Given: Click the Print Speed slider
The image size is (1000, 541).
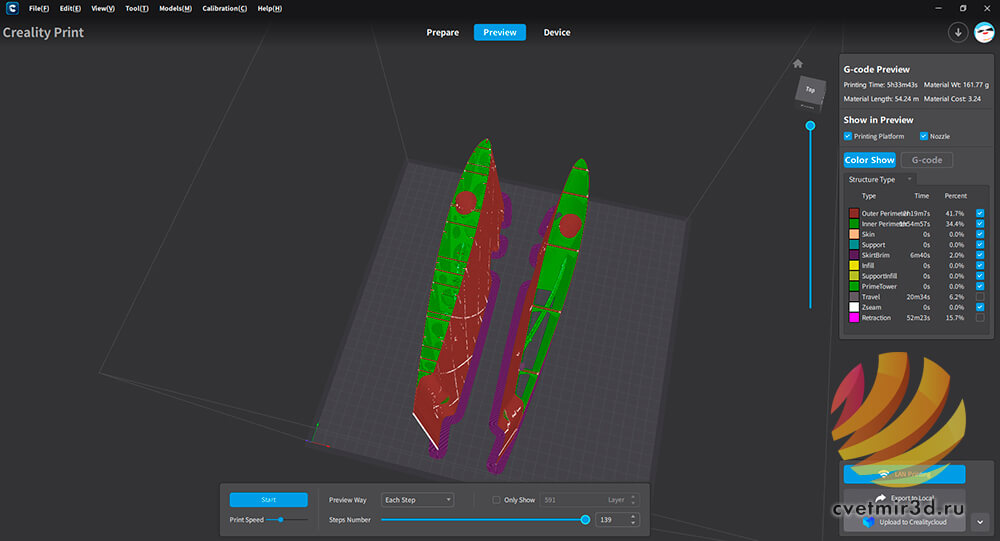Looking at the screenshot, I should click(x=286, y=519).
